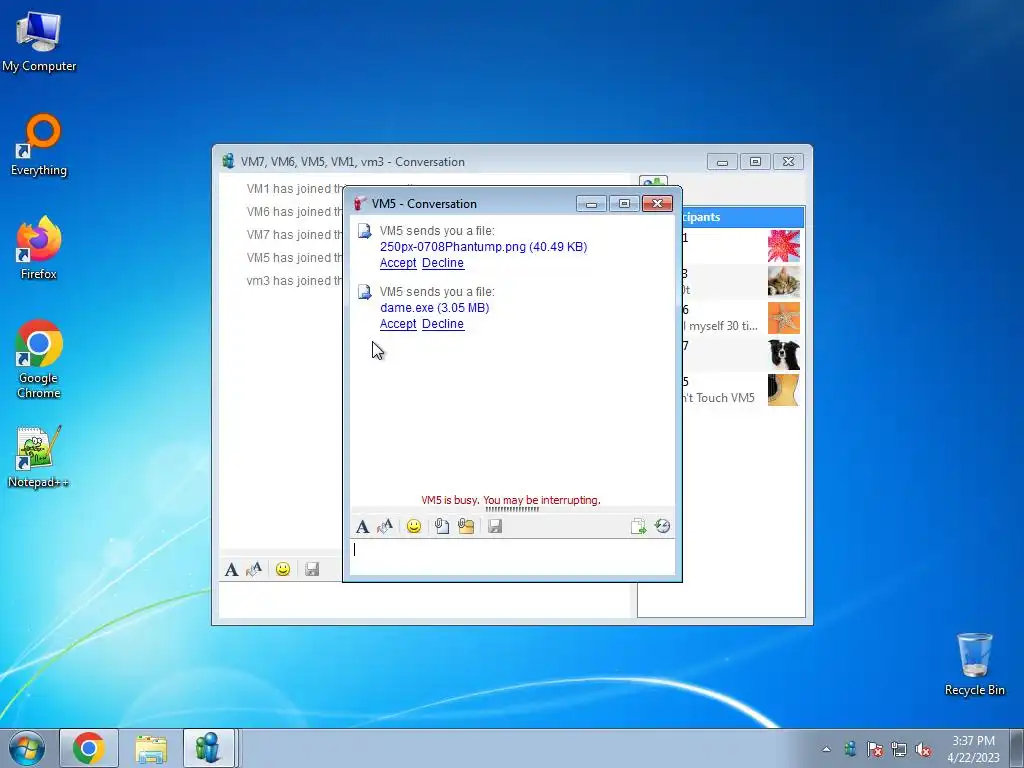Click file icon beside dame.exe transfer
Image resolution: width=1024 pixels, height=768 pixels.
point(364,292)
